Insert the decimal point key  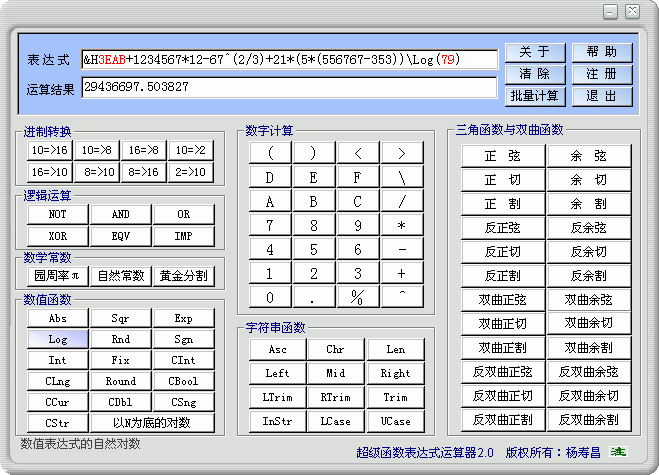(x=314, y=297)
